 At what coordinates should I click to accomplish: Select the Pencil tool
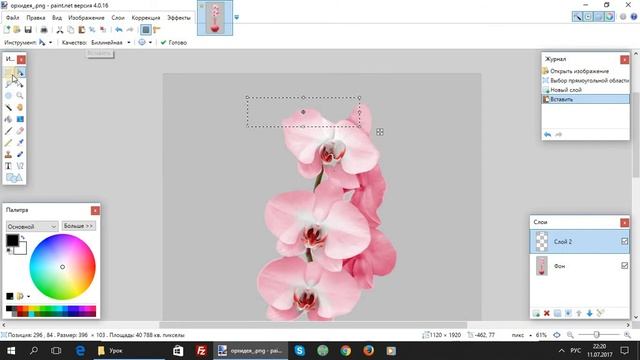9,142
